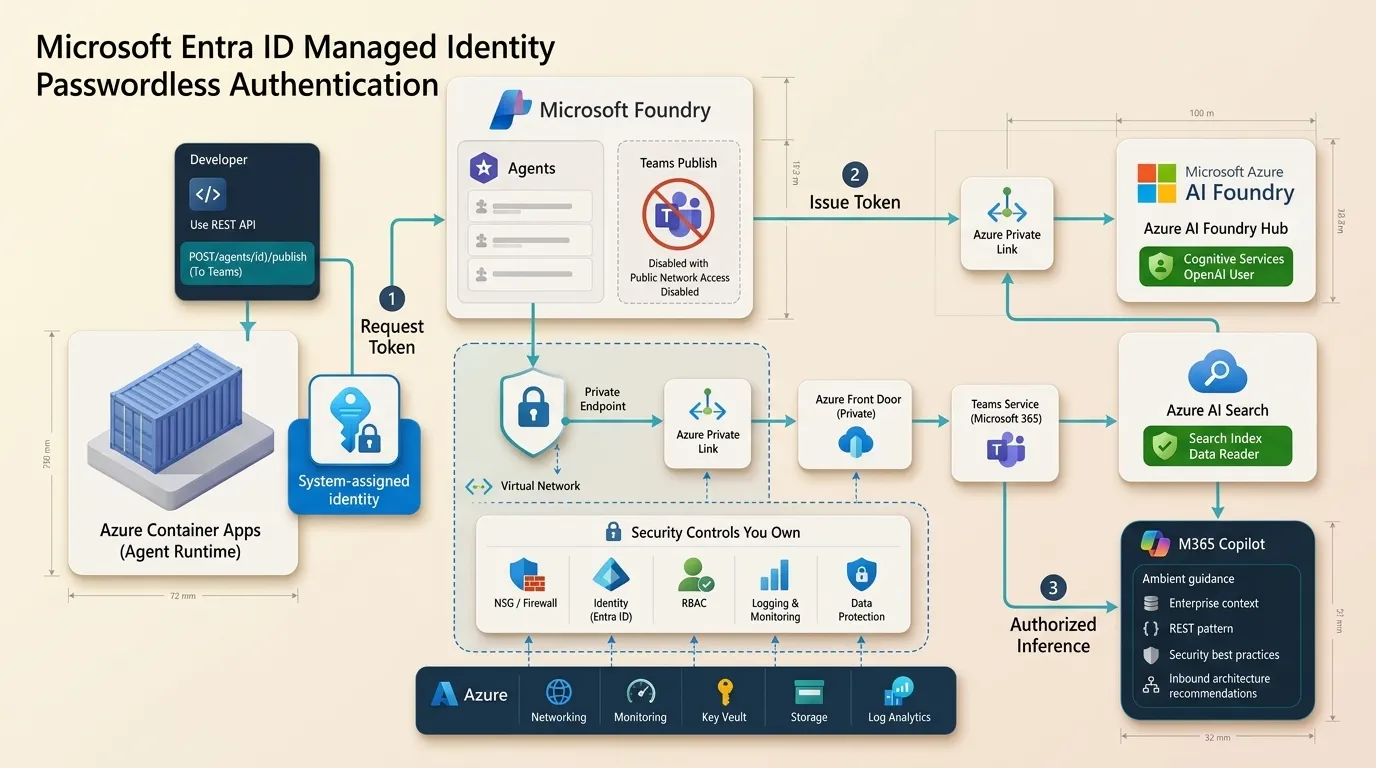Click the Log Analytics icon

(899, 692)
